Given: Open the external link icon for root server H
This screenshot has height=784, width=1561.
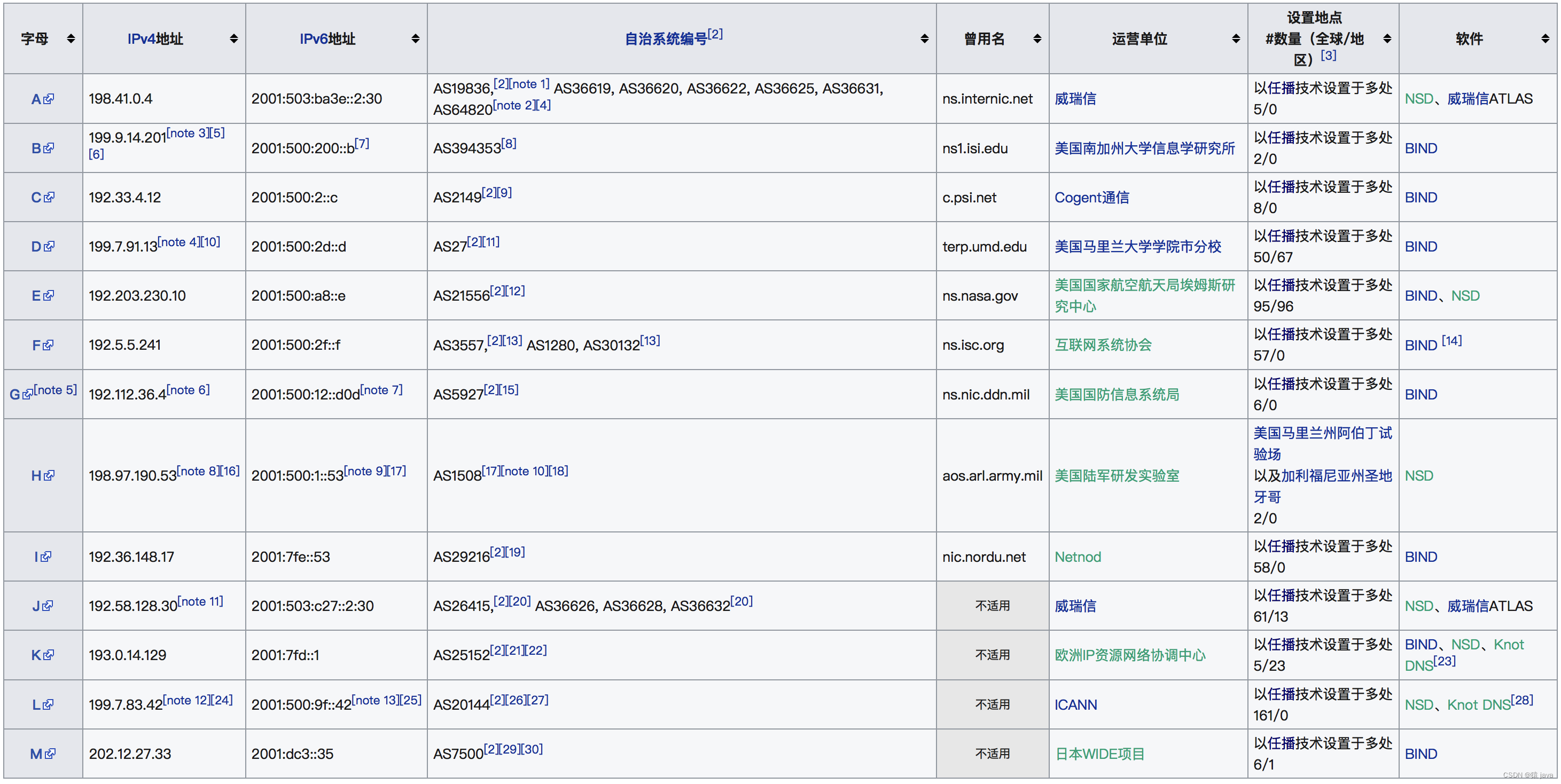Looking at the screenshot, I should click(49, 476).
